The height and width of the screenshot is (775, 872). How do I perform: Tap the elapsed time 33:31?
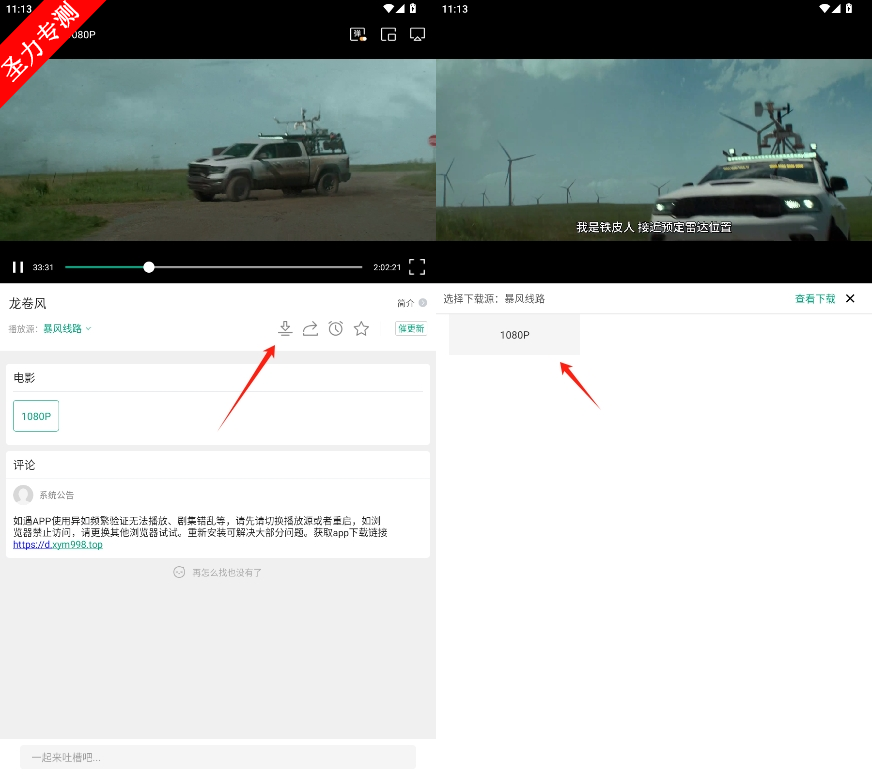[43, 267]
